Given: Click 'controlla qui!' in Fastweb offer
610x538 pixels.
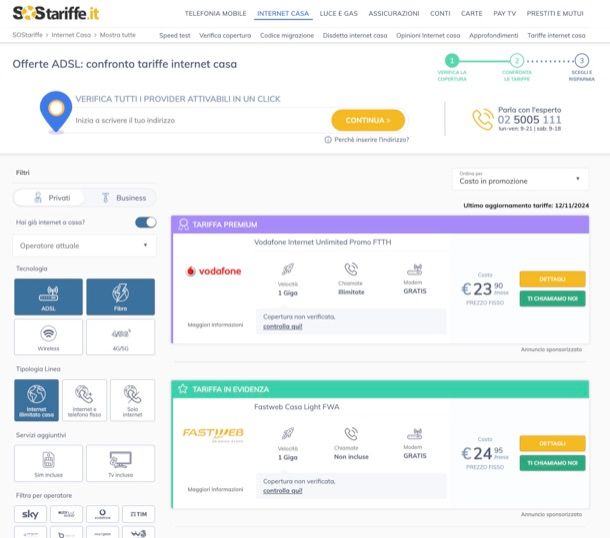Looking at the screenshot, I should coord(283,491).
